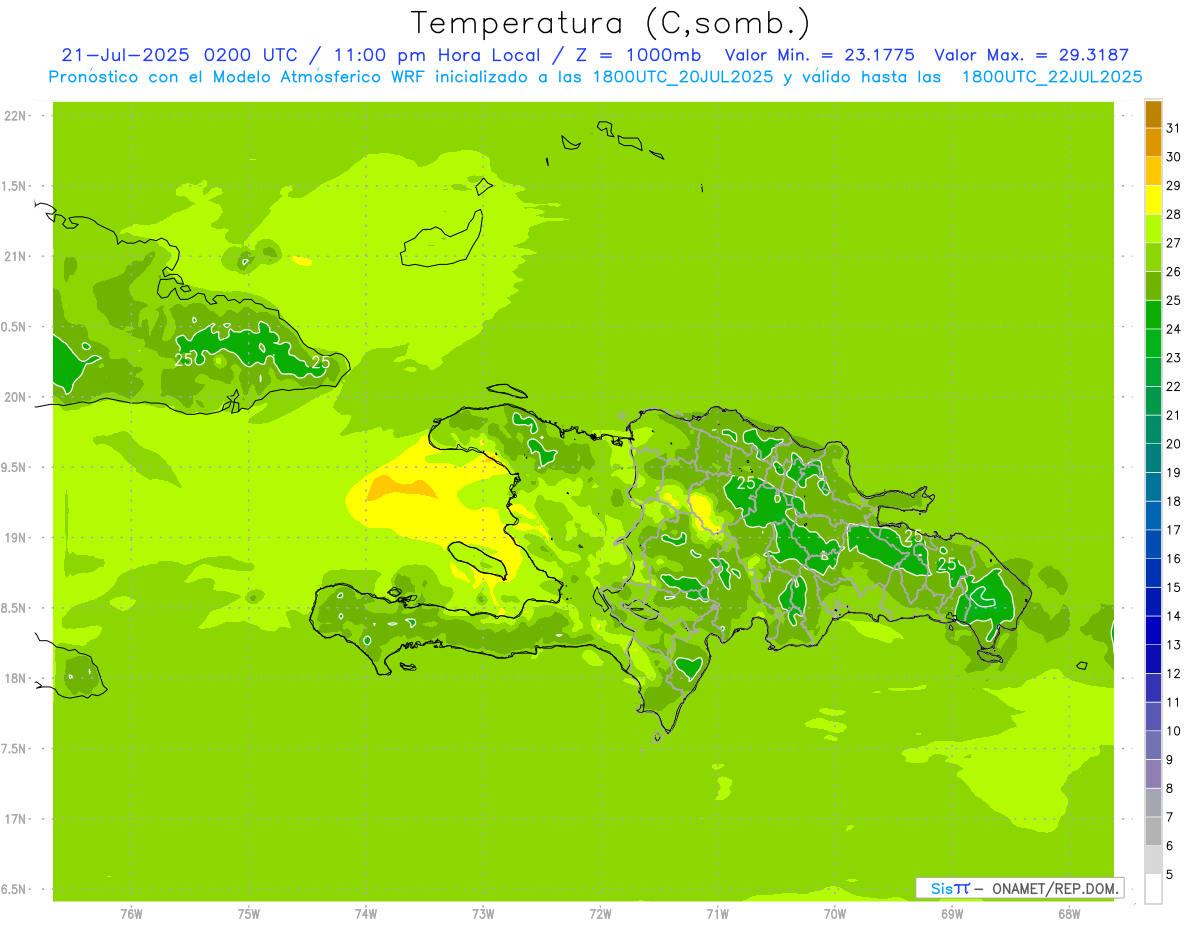Image resolution: width=1200 pixels, height=927 pixels.
Task: Select the date text 21-Jul-2025 0200 UTC
Action: (x=179, y=55)
